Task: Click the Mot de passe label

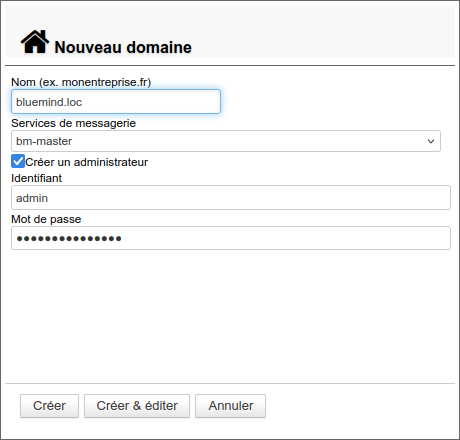Action: tap(46, 219)
